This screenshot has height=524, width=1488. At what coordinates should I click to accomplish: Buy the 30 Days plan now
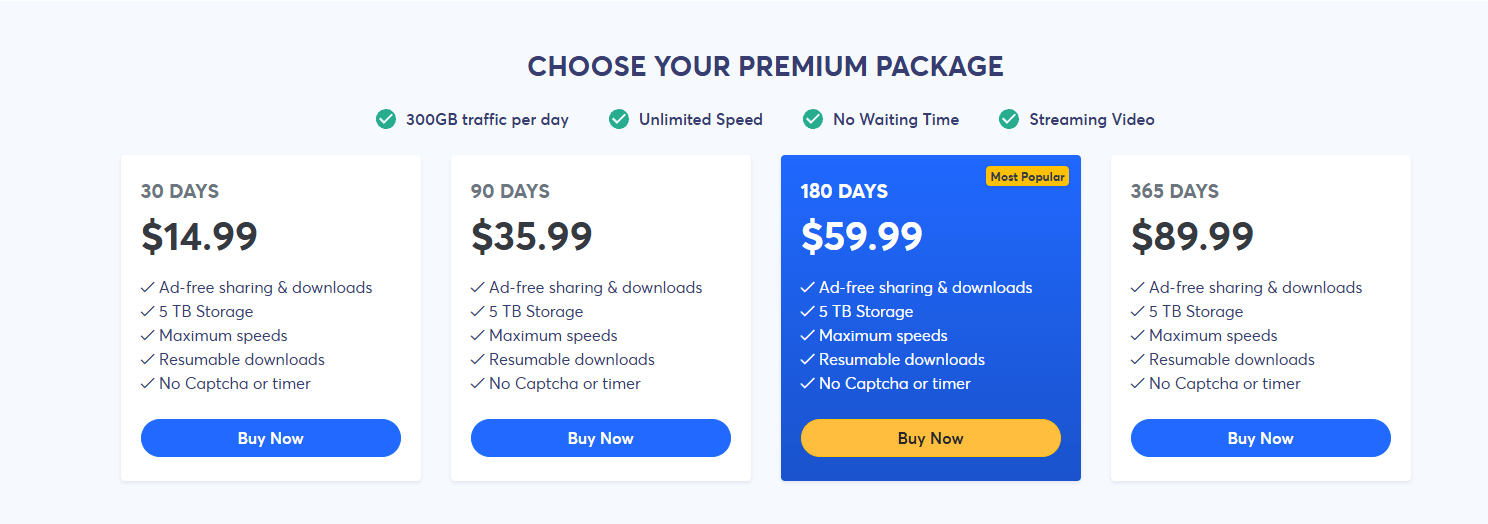pos(270,438)
